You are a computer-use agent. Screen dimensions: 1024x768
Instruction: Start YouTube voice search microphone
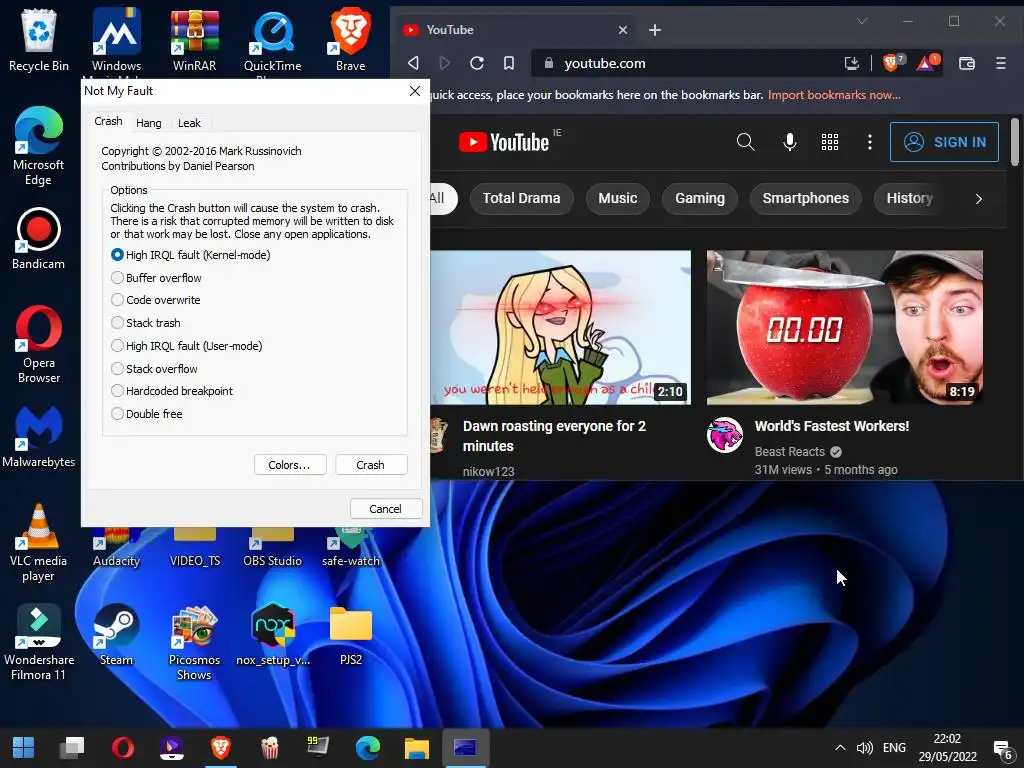pos(790,142)
